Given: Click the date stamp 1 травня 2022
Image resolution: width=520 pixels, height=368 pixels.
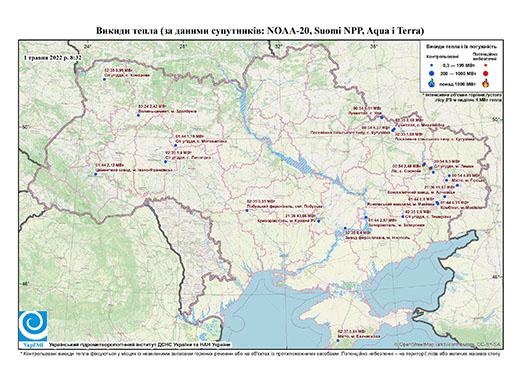Looking at the screenshot, I should click(53, 57).
